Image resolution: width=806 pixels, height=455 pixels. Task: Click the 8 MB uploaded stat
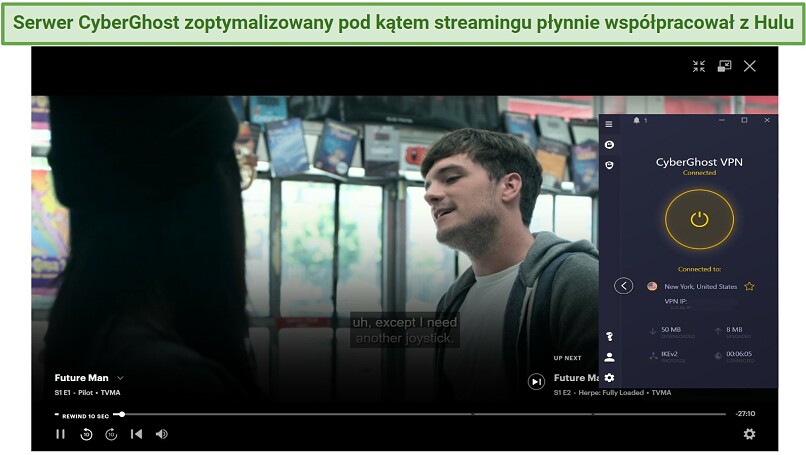coord(734,330)
